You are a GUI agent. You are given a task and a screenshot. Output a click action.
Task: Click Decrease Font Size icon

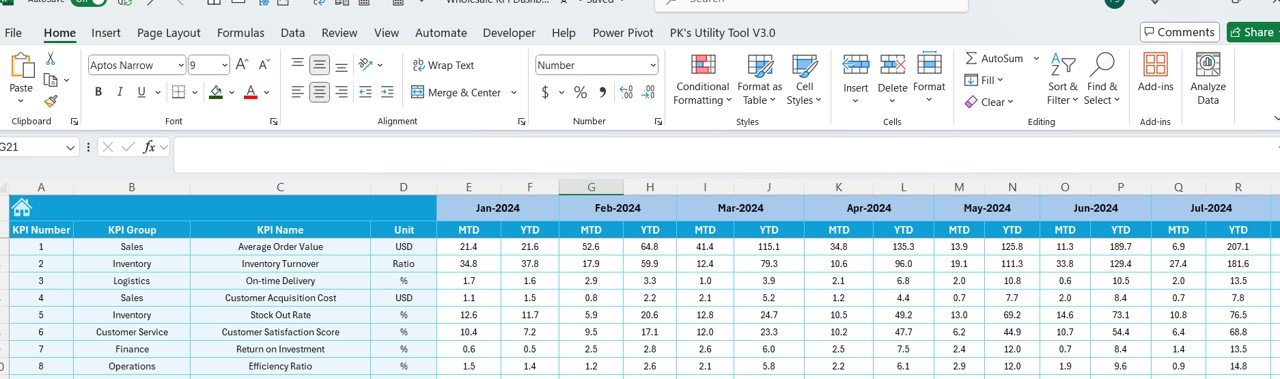pos(265,65)
